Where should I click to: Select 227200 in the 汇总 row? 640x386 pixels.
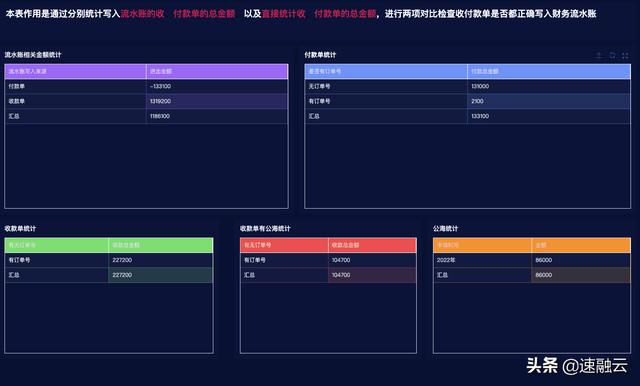(161, 275)
